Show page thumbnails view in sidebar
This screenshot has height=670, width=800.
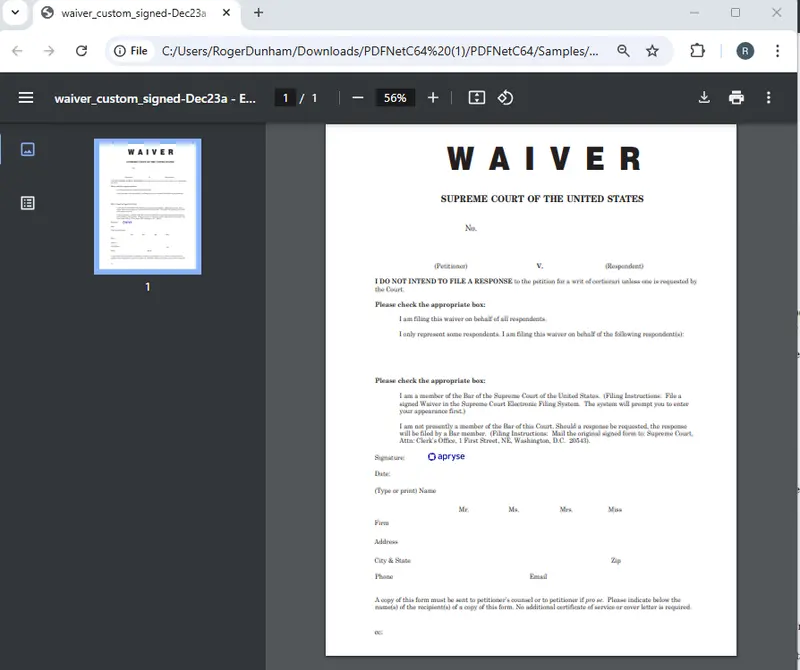click(x=28, y=150)
